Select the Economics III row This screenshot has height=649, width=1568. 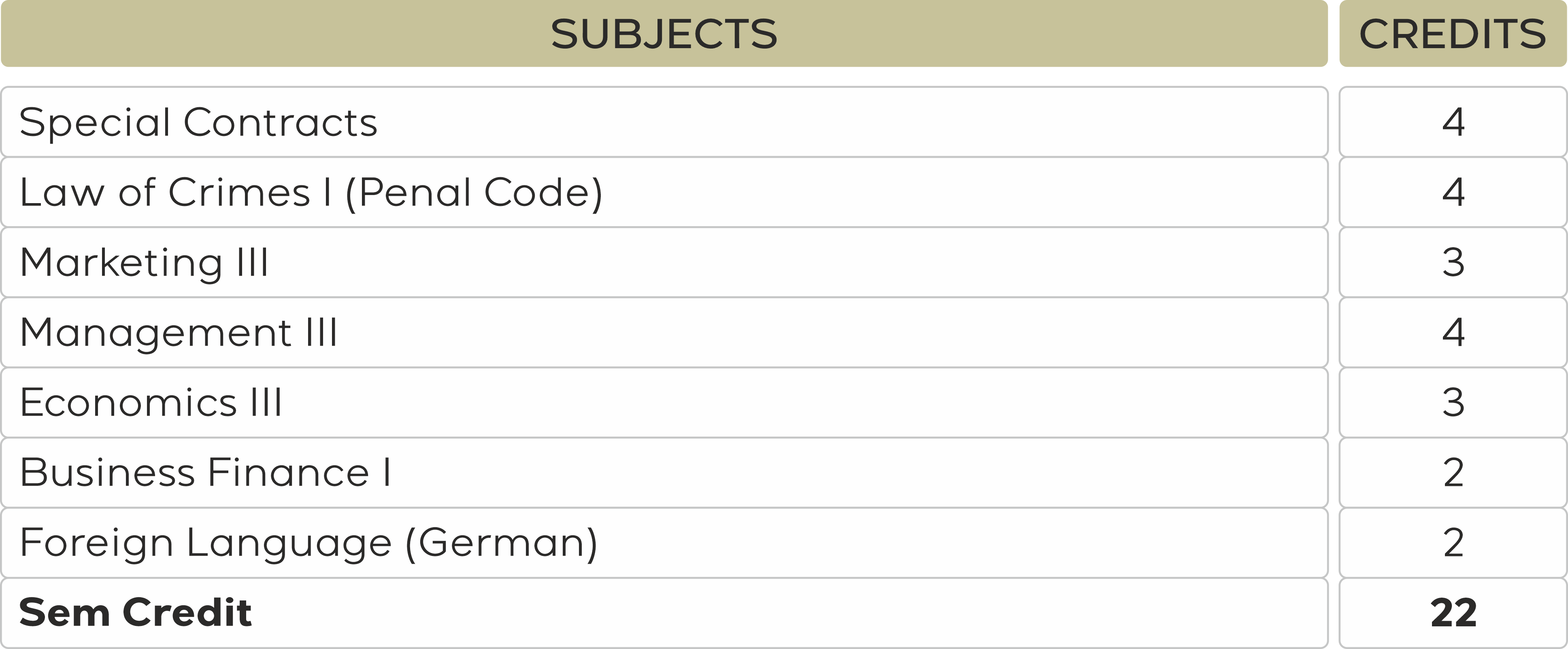click(x=151, y=403)
